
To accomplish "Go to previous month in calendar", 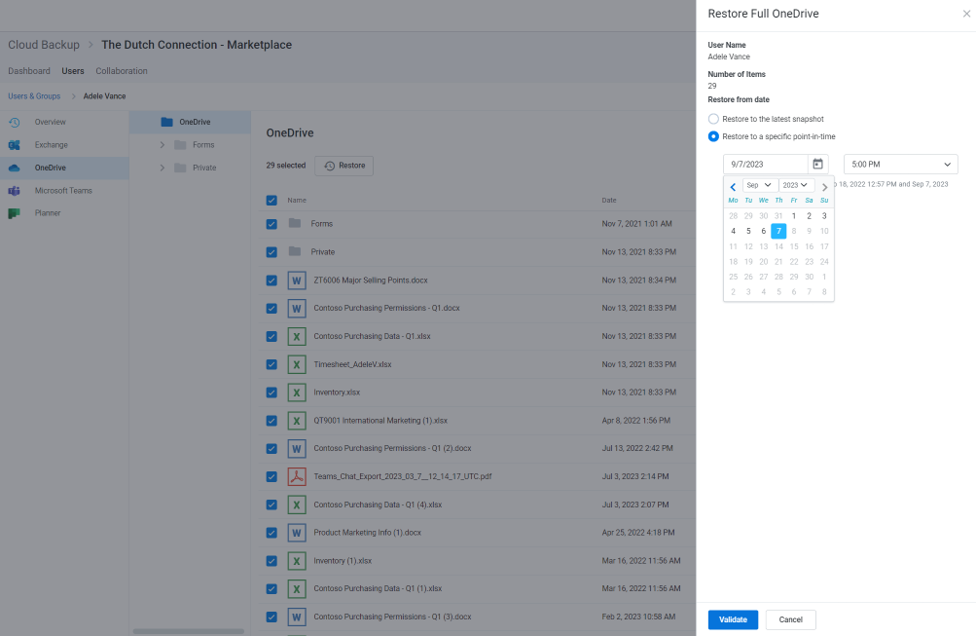I will pos(733,186).
